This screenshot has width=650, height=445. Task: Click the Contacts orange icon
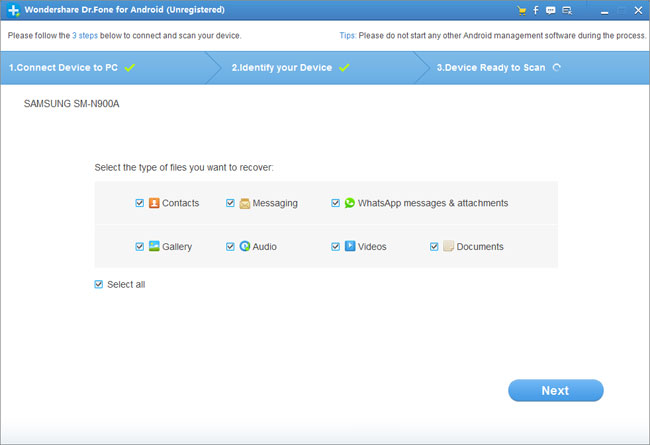154,203
